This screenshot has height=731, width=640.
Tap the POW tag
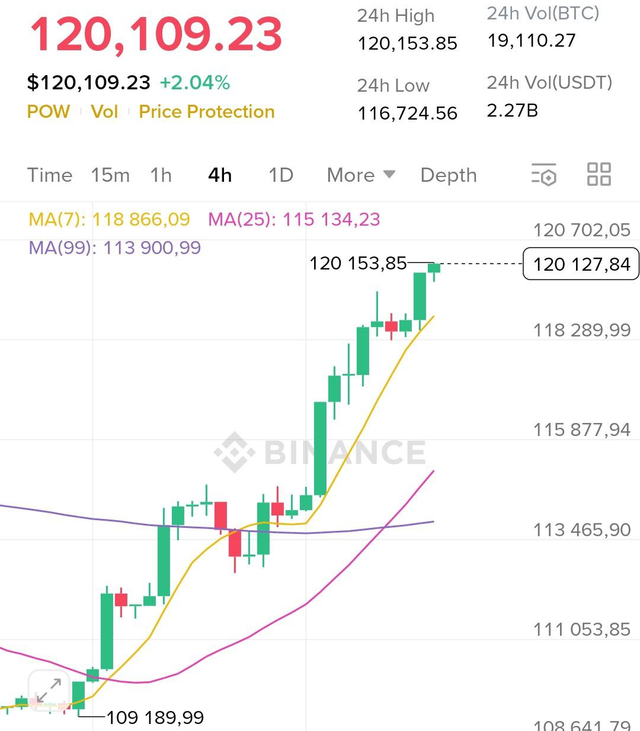point(49,112)
